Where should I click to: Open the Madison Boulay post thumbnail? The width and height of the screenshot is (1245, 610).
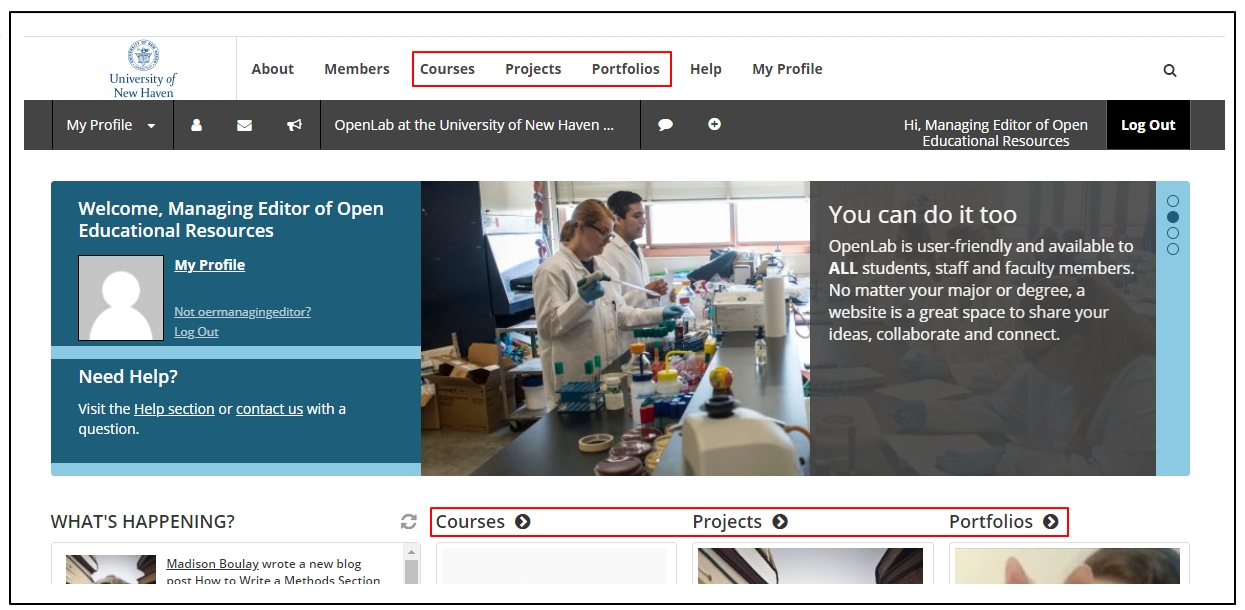(111, 570)
